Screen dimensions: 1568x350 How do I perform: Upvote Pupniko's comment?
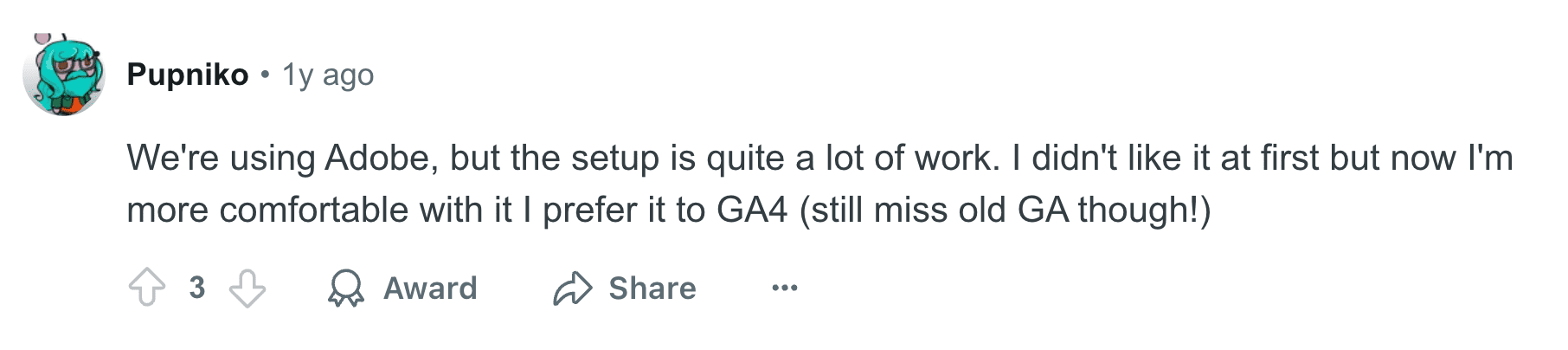pos(147,288)
